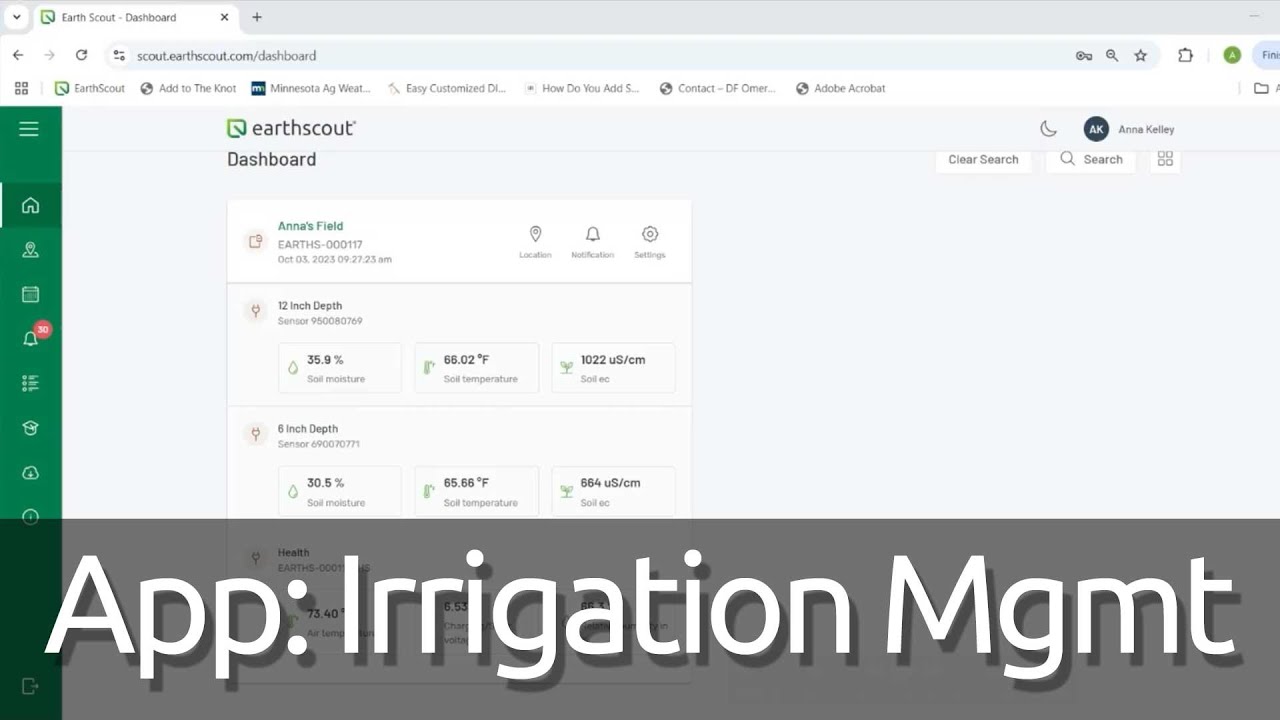Open Notification for Anna's Field

click(x=592, y=240)
